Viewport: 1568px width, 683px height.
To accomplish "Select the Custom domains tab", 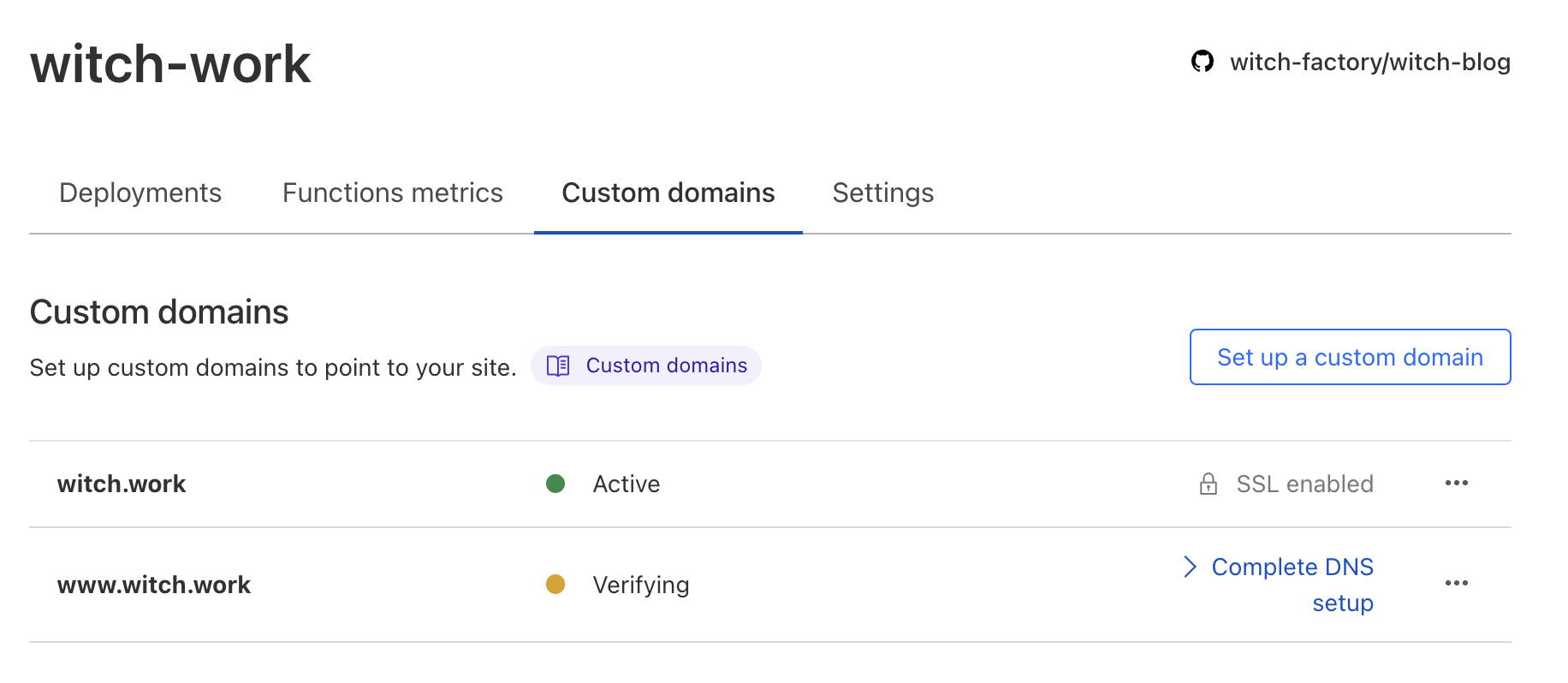I will [x=668, y=193].
